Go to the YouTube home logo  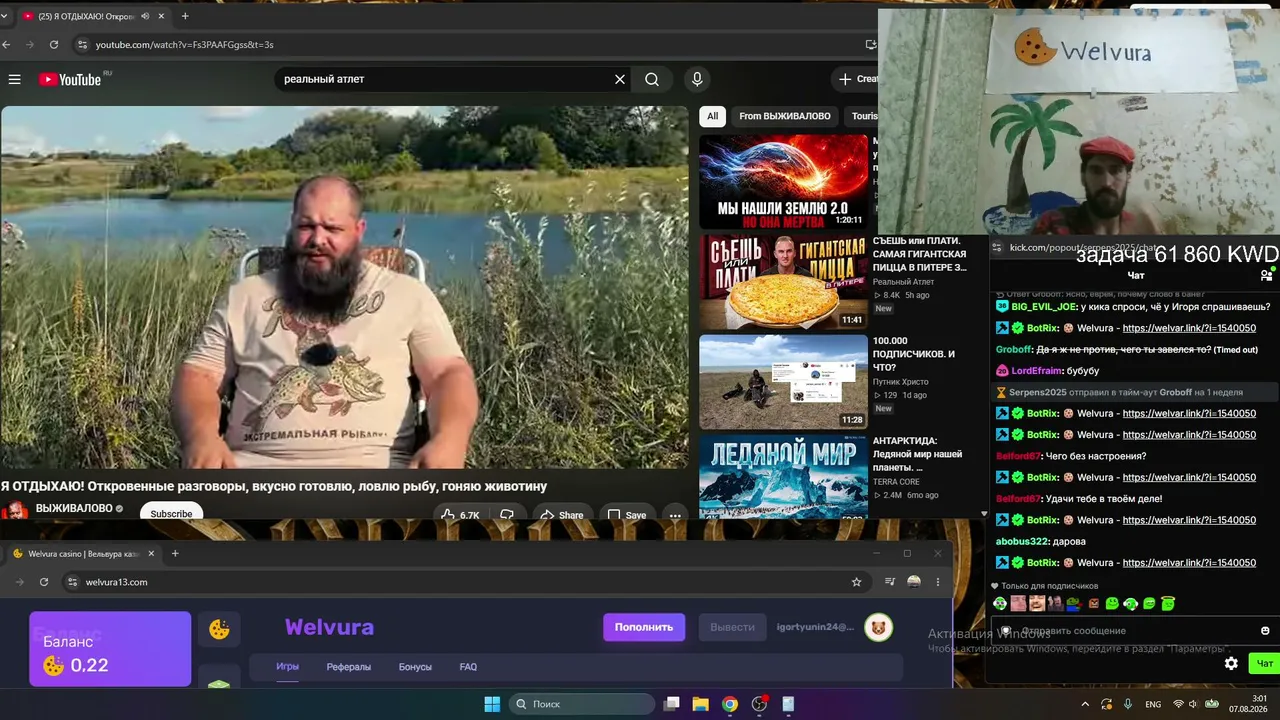point(70,79)
